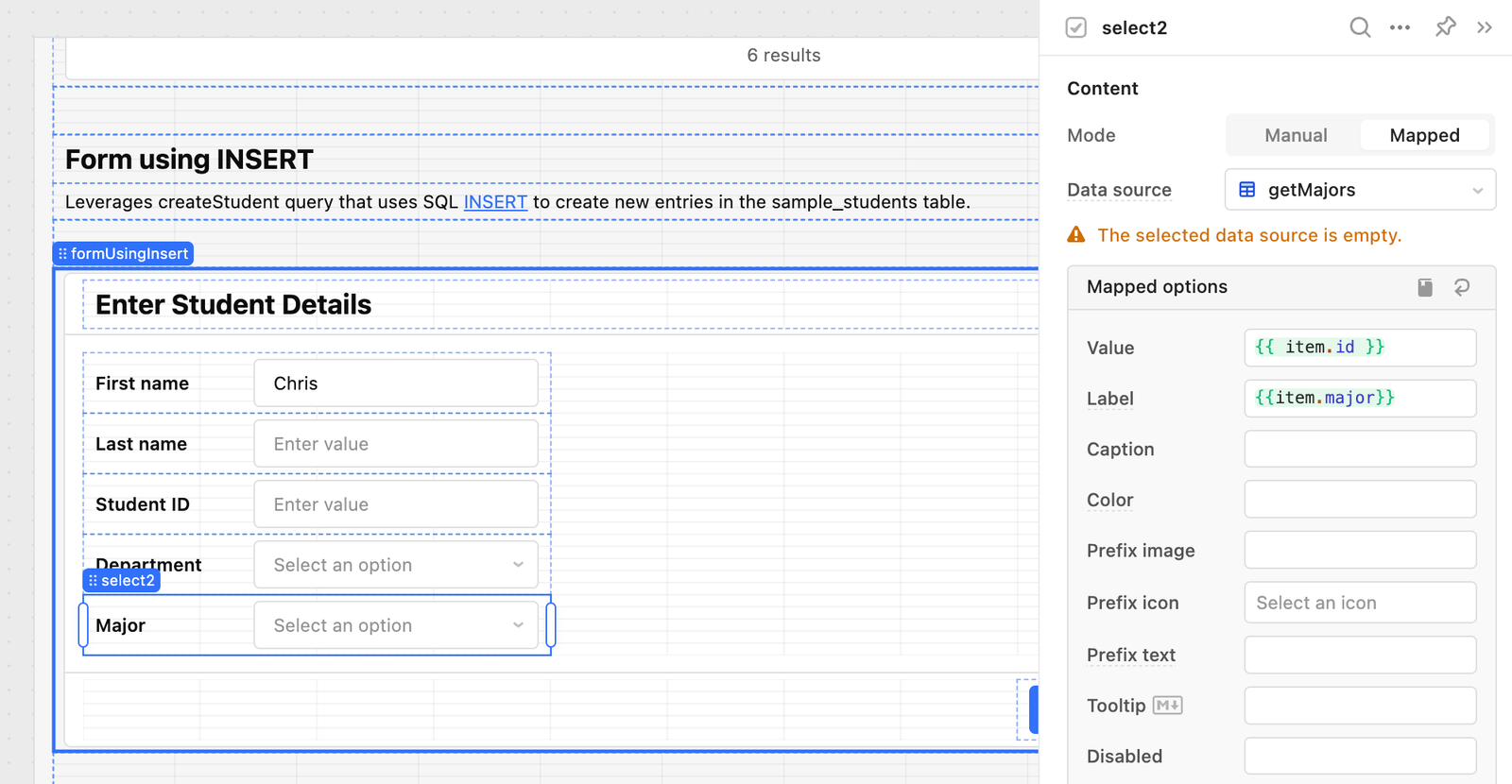Click the Prefix text input field
Screen dimensions: 1512x784
tap(1360, 655)
